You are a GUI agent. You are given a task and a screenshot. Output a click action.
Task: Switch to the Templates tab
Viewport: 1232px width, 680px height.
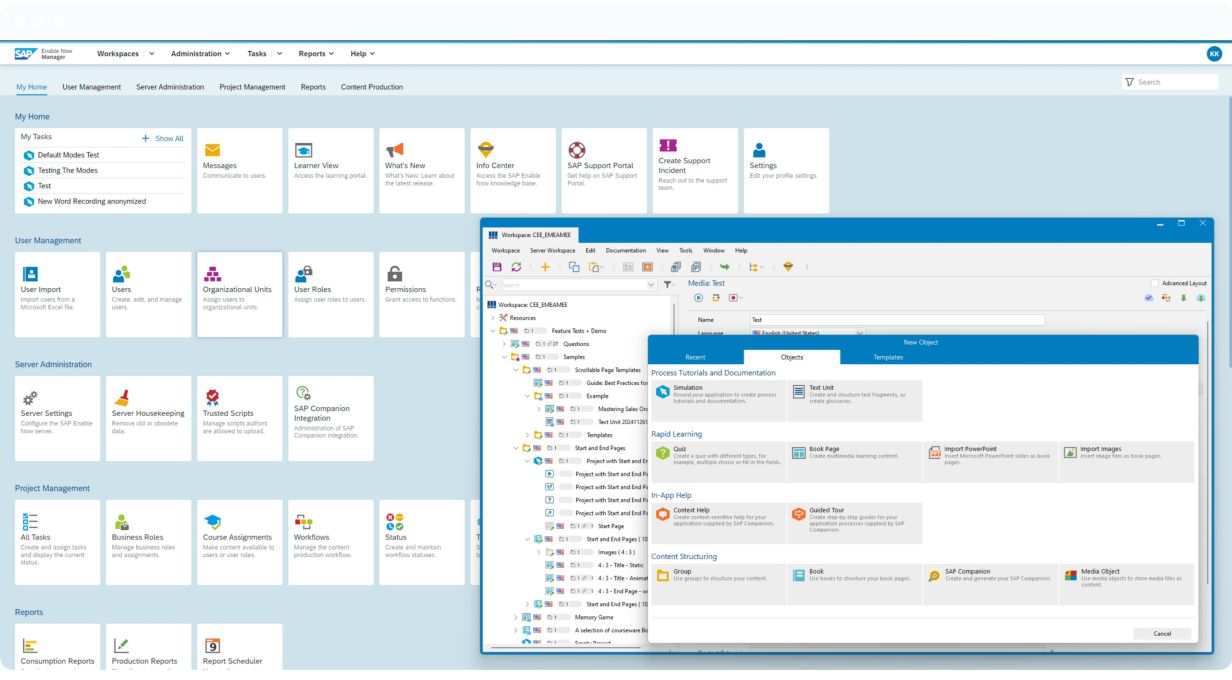[x=887, y=356]
